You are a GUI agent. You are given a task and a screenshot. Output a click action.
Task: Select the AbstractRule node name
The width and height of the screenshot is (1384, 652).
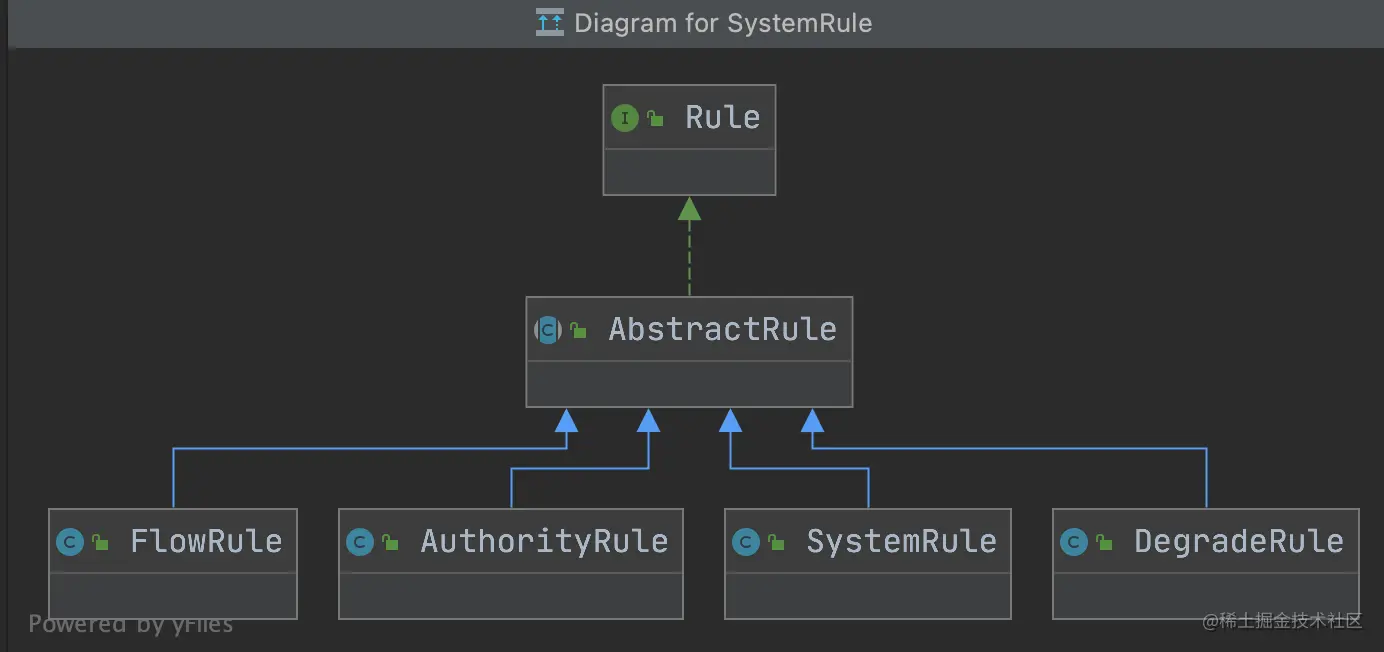pos(722,330)
